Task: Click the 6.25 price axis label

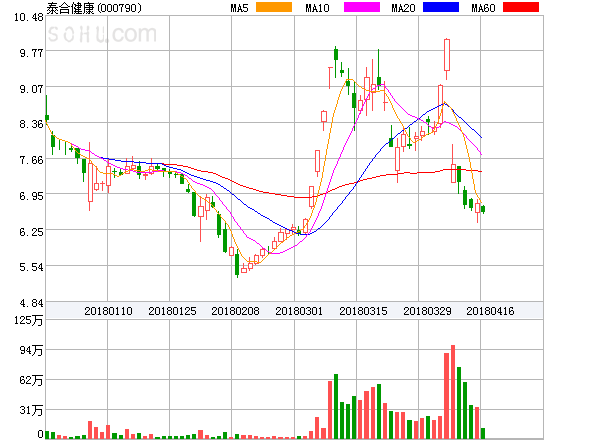Action: 31,232
